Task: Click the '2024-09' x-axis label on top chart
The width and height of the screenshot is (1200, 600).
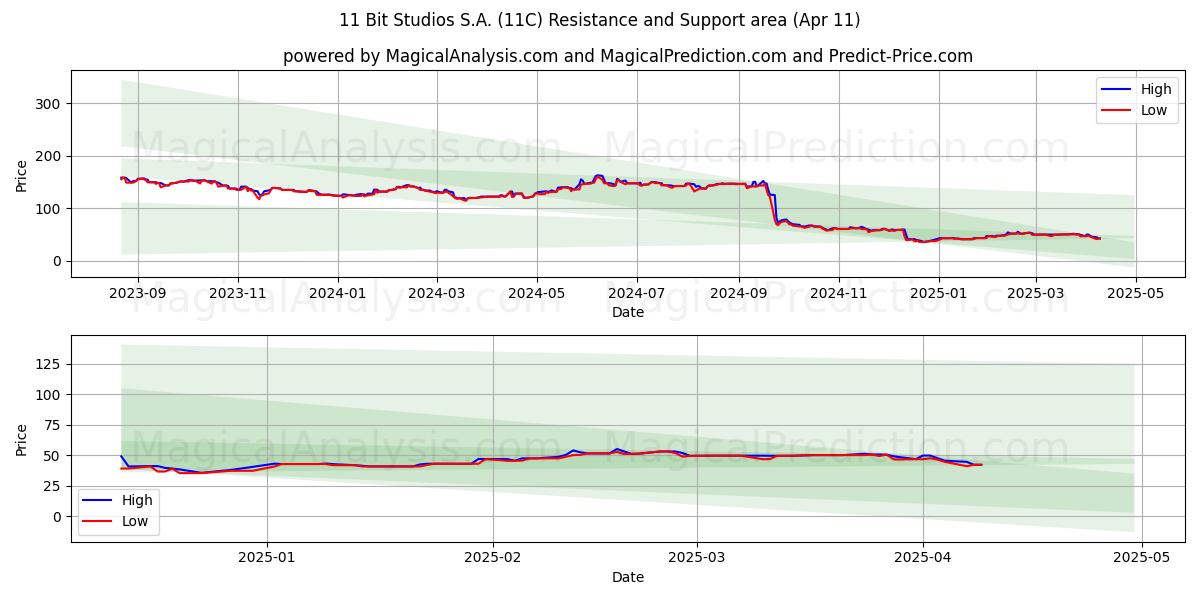Action: tap(738, 293)
